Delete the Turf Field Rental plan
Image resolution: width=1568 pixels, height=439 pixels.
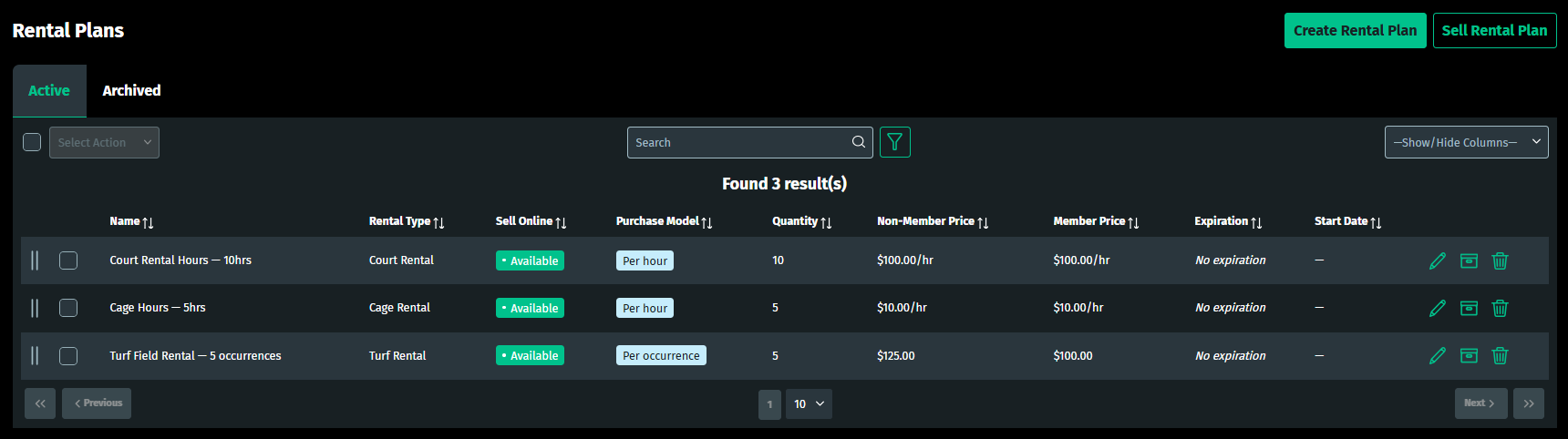1500,356
